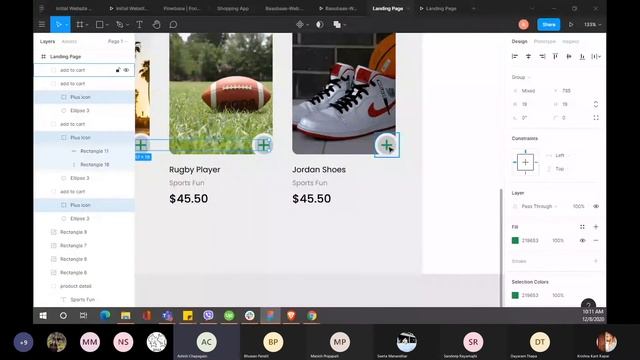Open the Figma main menu hamburger
This screenshot has width=640, height=360.
coord(42,24)
